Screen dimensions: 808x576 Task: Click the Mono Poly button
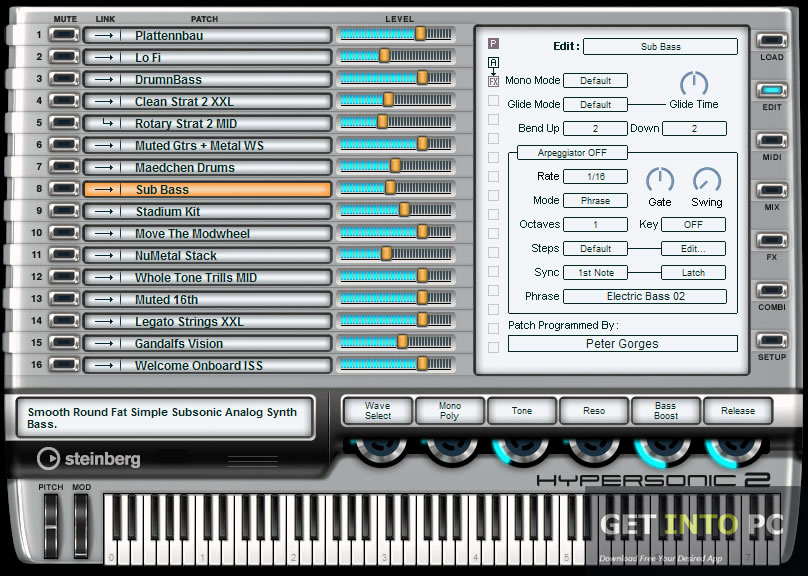(x=449, y=411)
